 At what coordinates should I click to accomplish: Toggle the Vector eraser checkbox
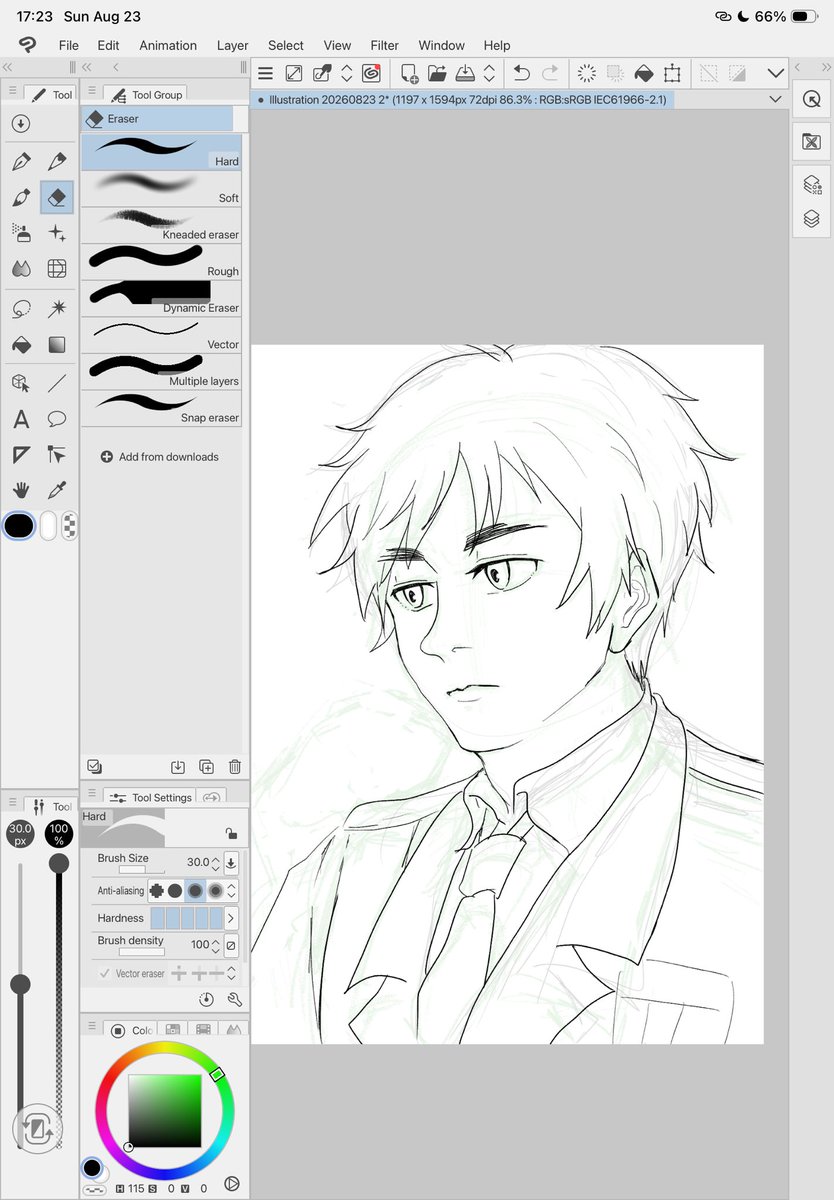pyautogui.click(x=104, y=973)
